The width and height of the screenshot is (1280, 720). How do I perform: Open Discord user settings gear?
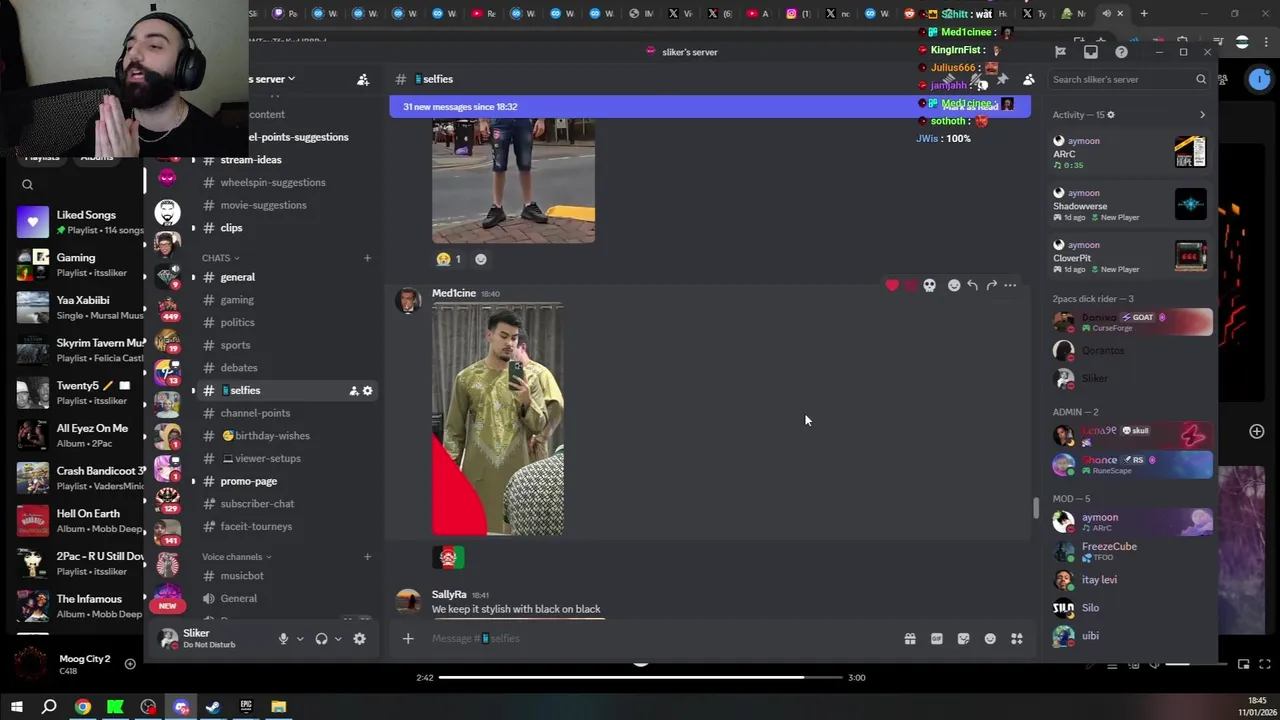(x=359, y=639)
